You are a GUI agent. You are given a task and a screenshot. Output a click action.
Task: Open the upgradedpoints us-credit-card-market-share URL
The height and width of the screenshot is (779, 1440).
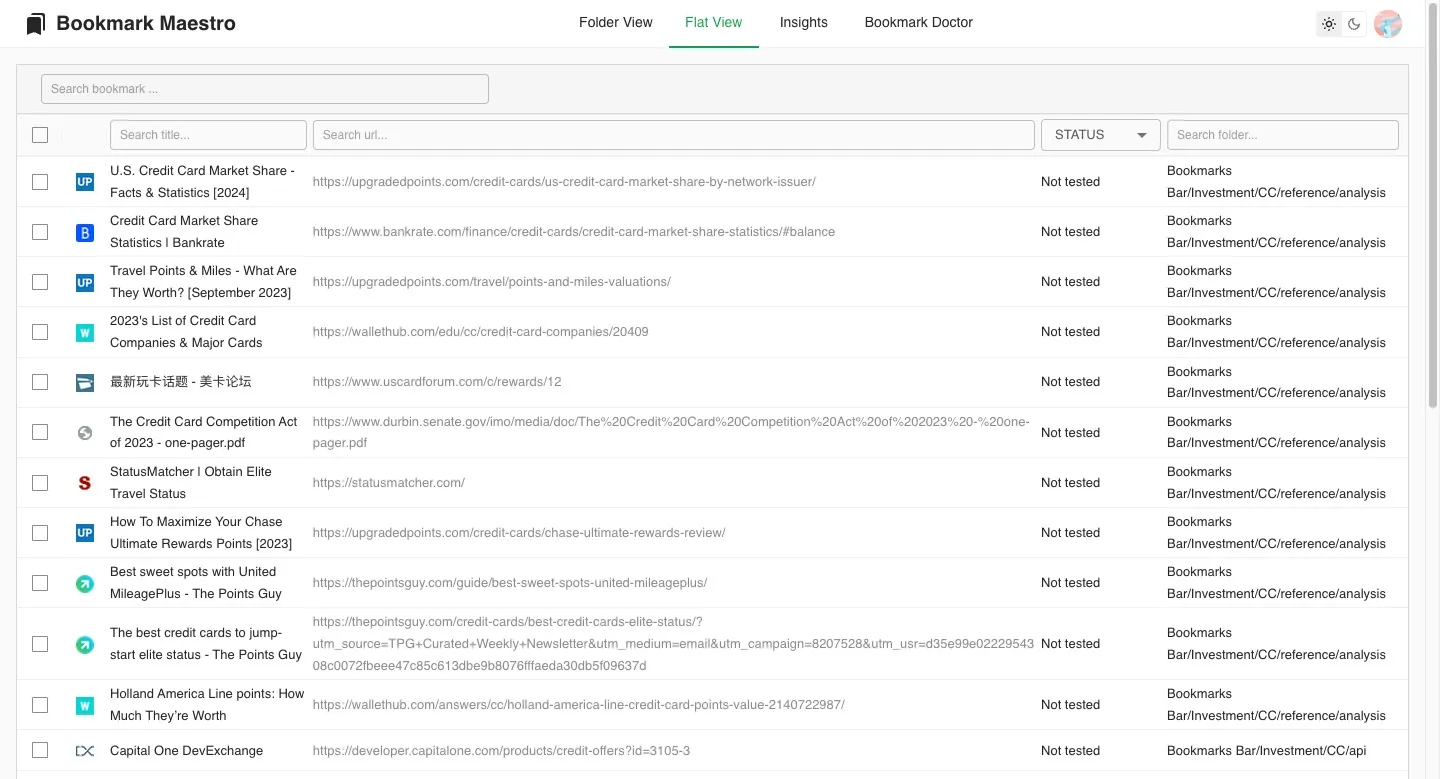(x=564, y=182)
